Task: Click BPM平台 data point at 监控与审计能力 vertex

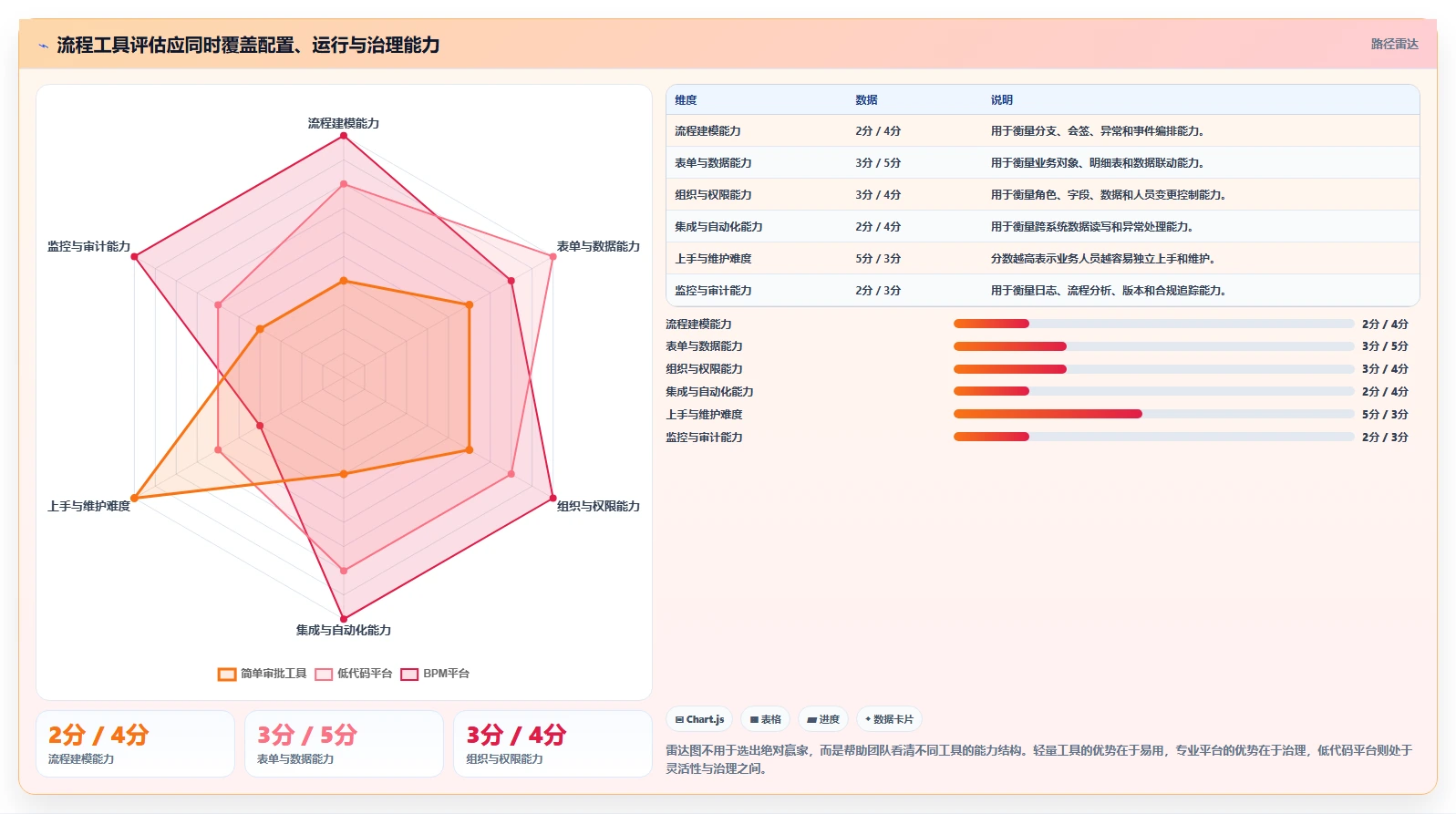Action: (x=134, y=257)
